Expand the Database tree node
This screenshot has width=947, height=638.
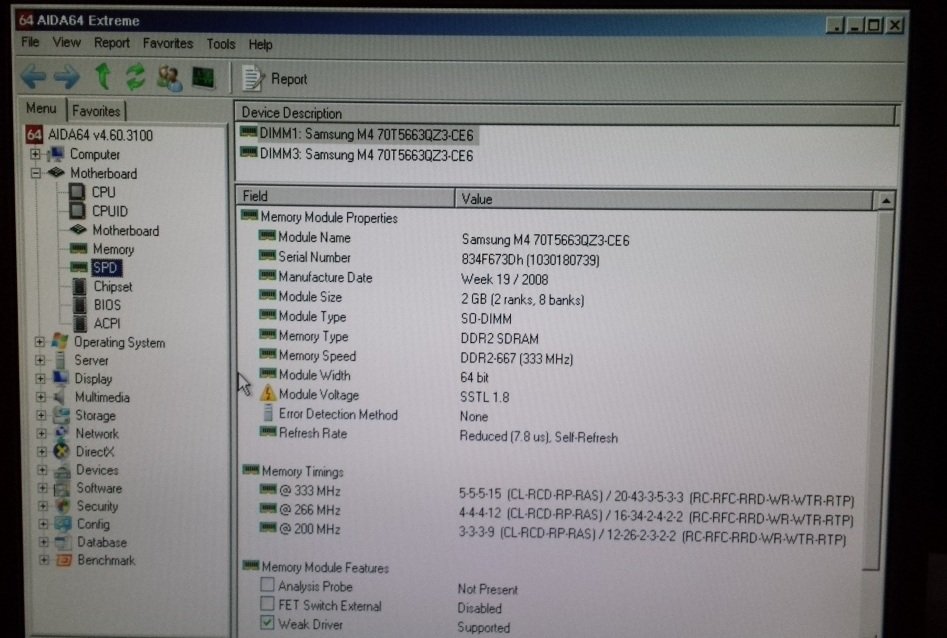(x=43, y=543)
